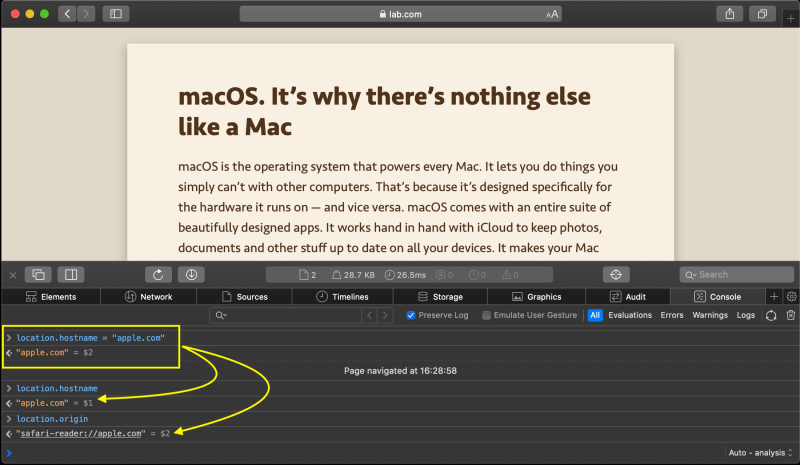Switch to the Graphics tab
This screenshot has width=800, height=465.
pos(536,297)
